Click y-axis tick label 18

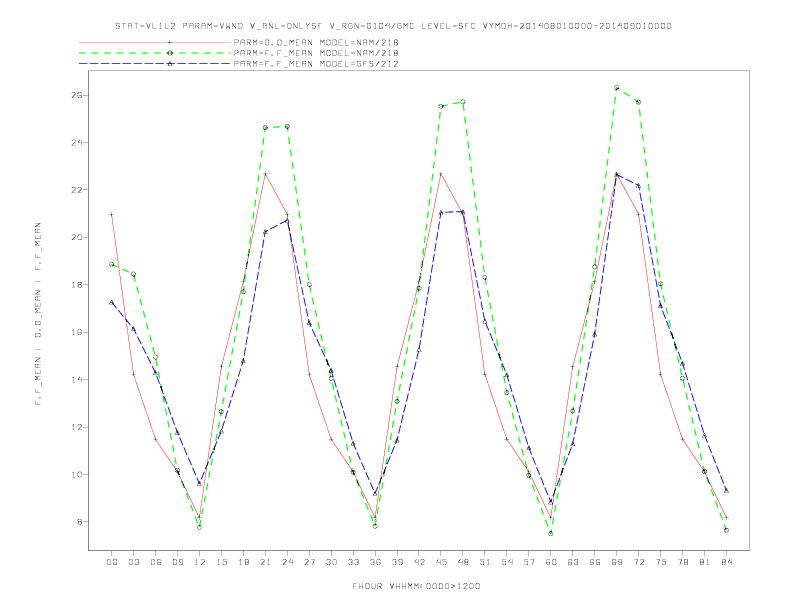(x=76, y=285)
